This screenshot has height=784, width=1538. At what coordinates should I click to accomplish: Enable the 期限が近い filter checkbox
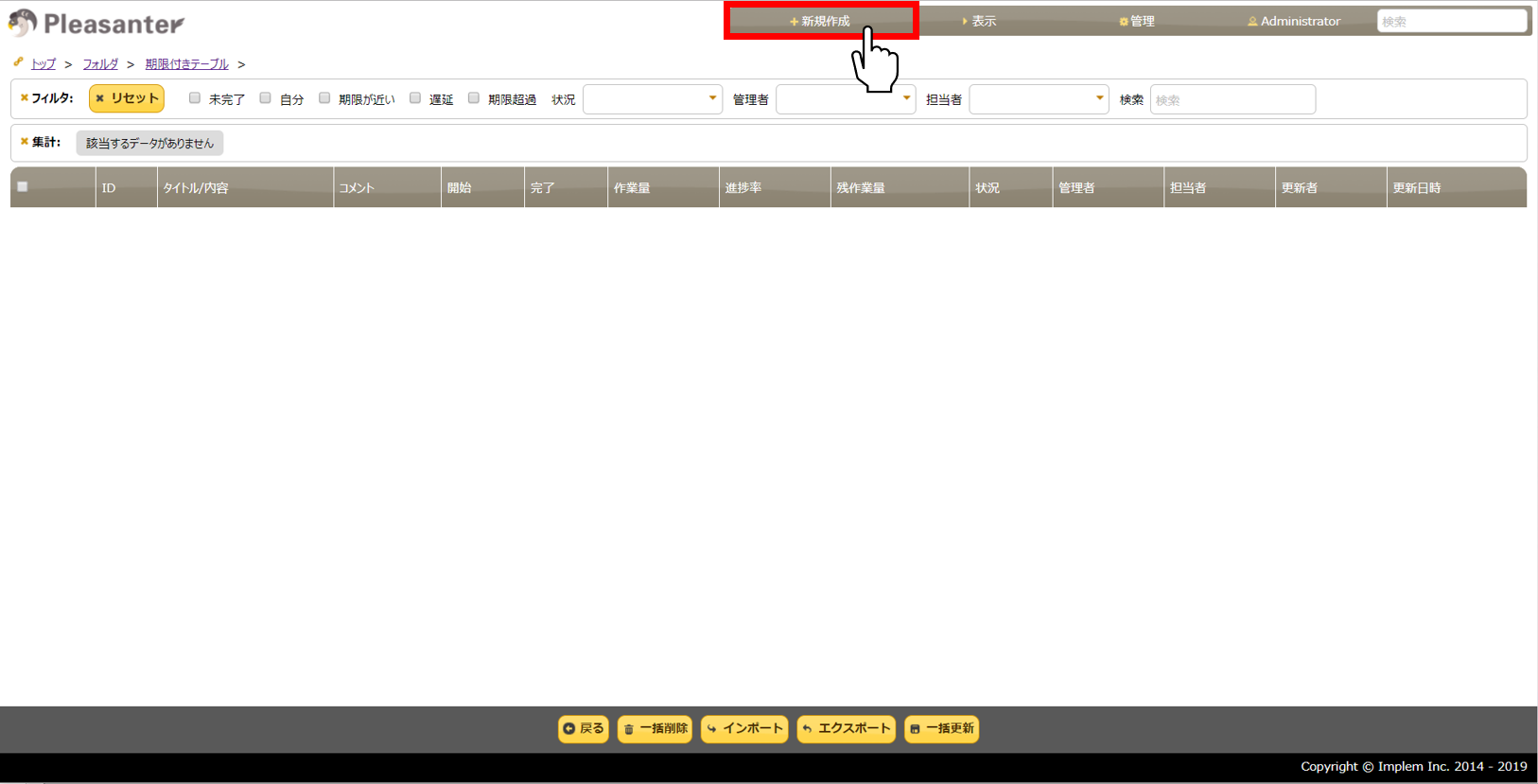tap(324, 98)
